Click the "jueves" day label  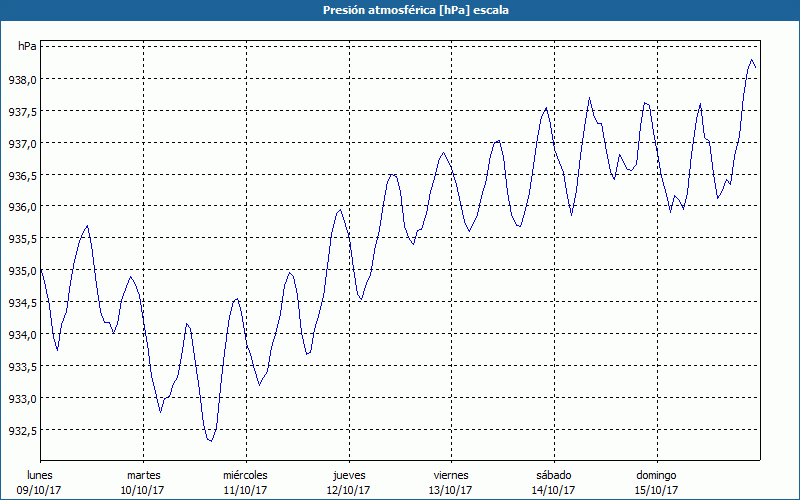(348, 474)
